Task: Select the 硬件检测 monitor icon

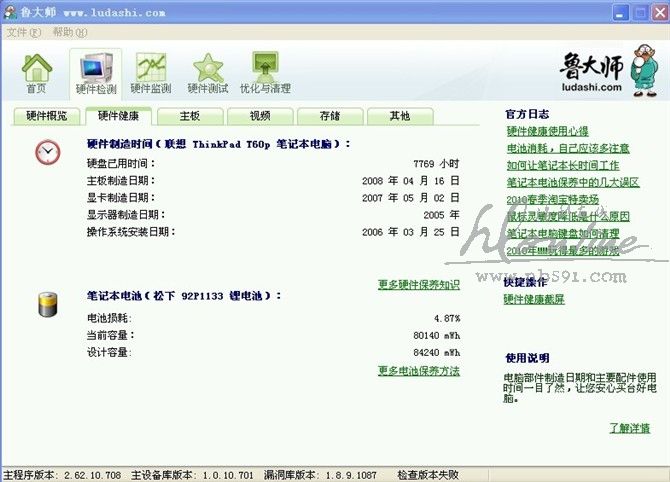Action: (x=96, y=73)
